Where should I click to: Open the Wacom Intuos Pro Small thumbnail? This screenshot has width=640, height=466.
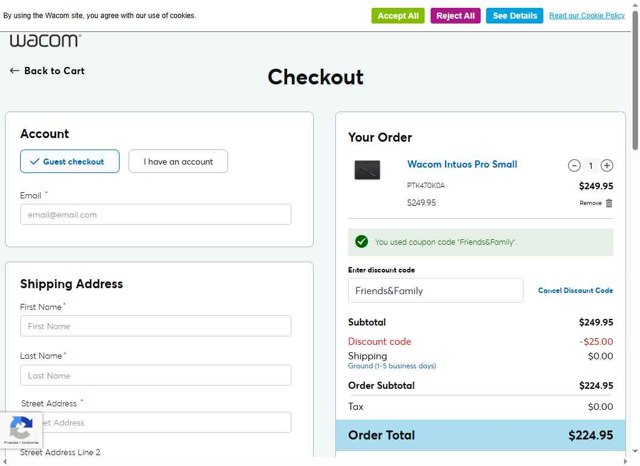pos(367,170)
